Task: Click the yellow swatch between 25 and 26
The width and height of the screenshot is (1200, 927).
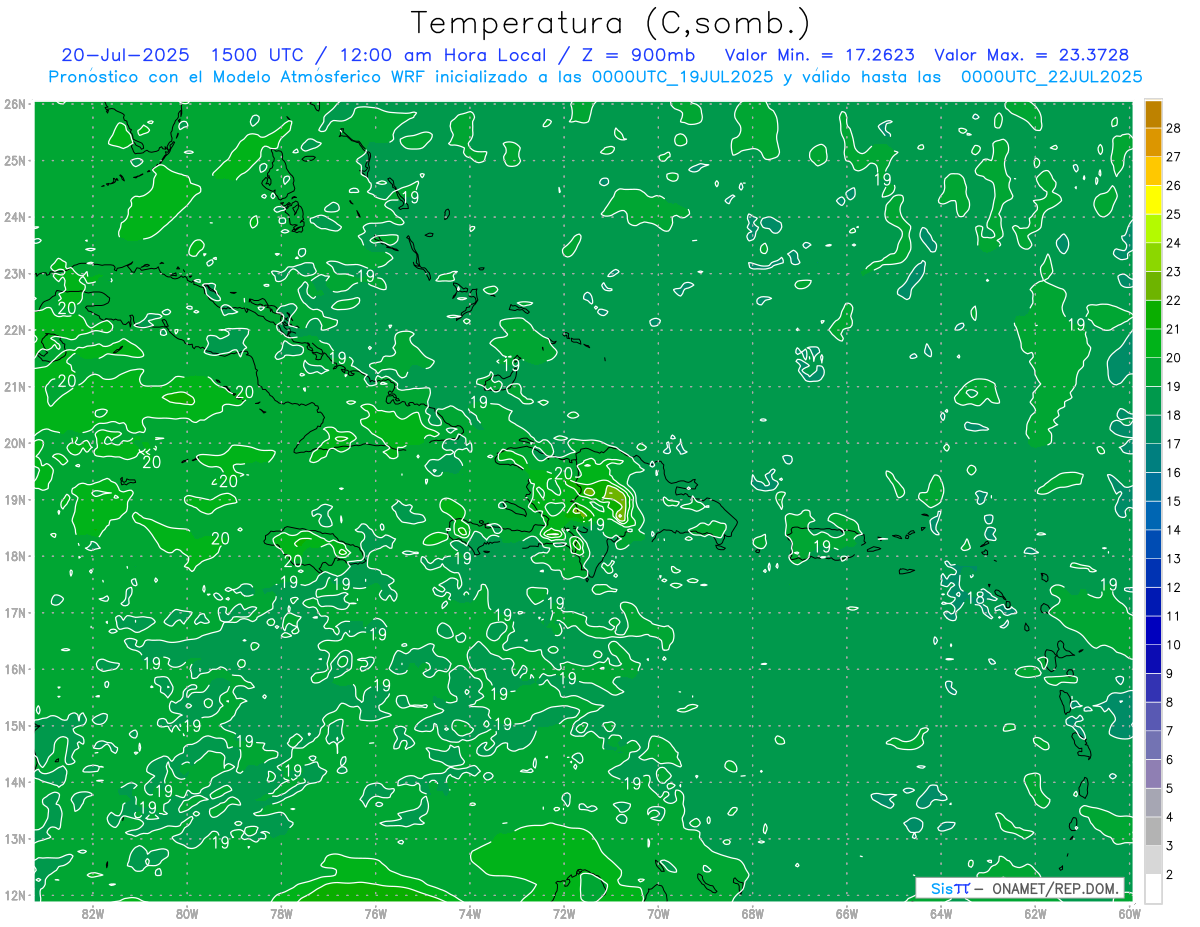Action: pyautogui.click(x=1153, y=200)
